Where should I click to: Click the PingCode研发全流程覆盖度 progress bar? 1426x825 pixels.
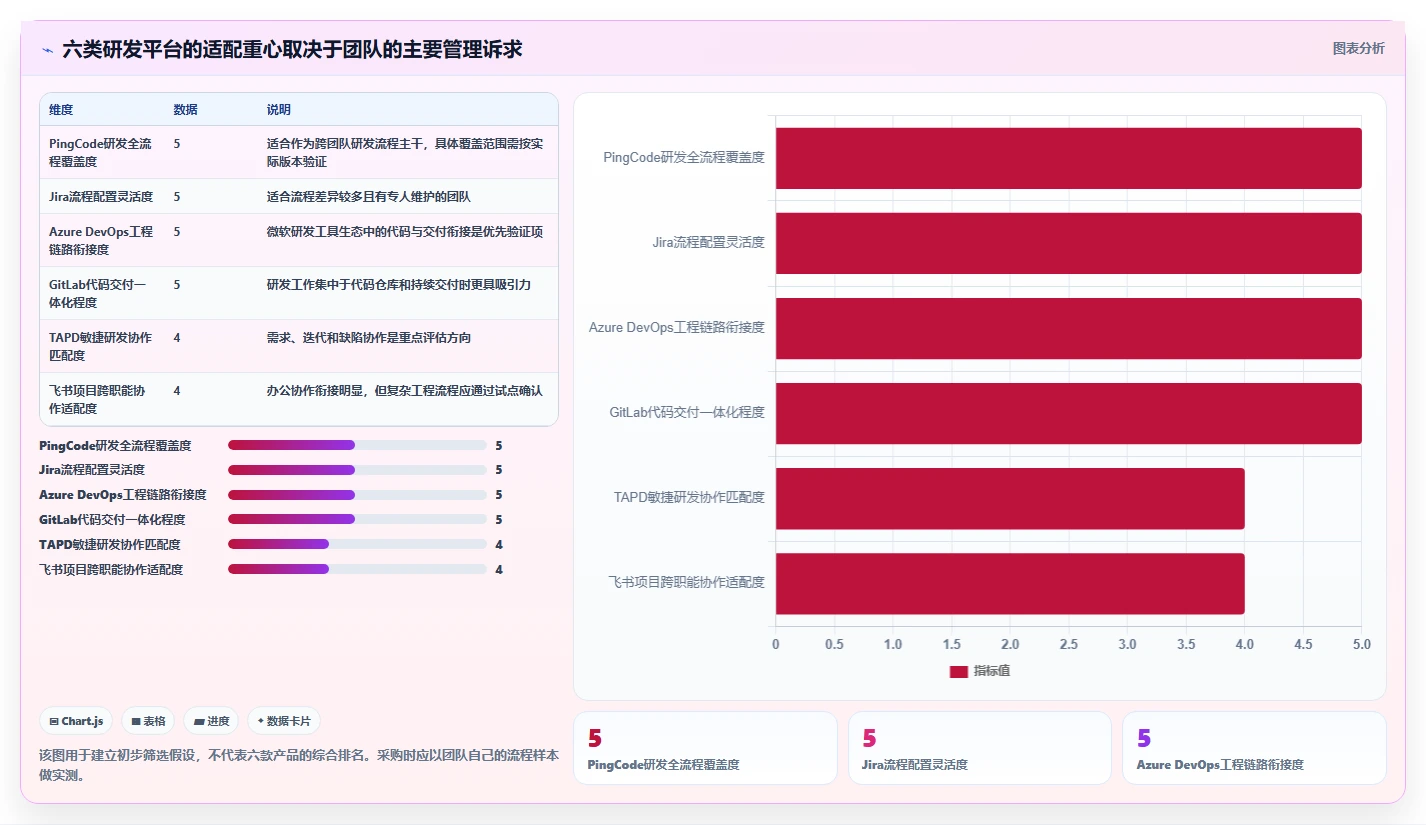click(357, 445)
